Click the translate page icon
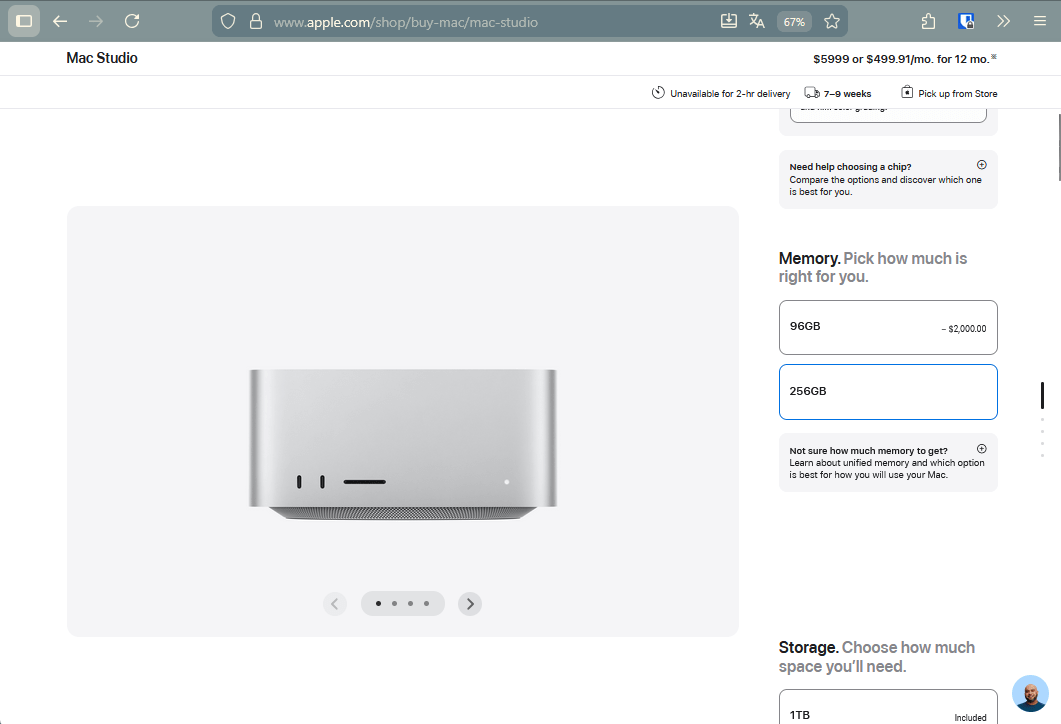Screen dimensions: 1061x724 click(x=757, y=20)
